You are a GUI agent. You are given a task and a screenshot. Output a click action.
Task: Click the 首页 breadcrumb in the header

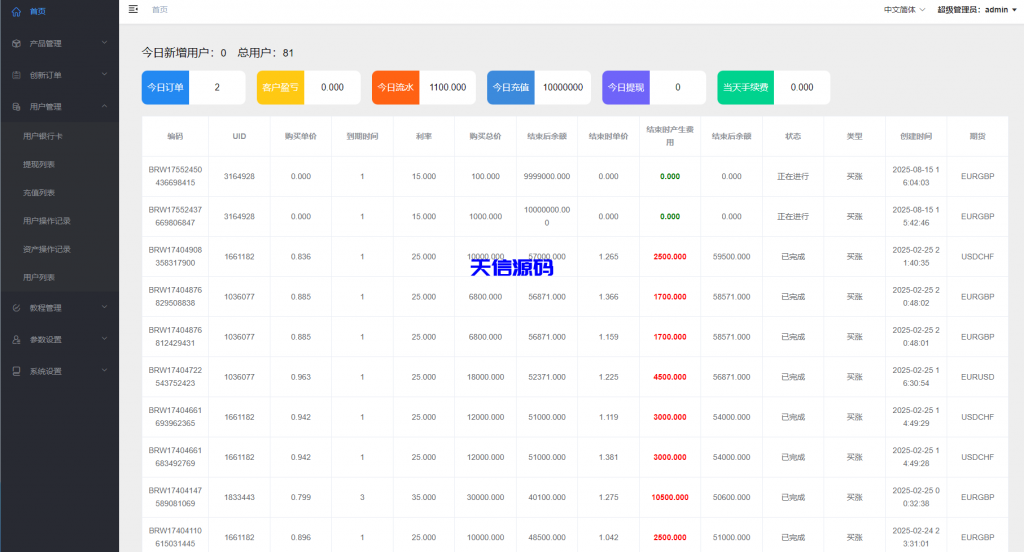159,10
